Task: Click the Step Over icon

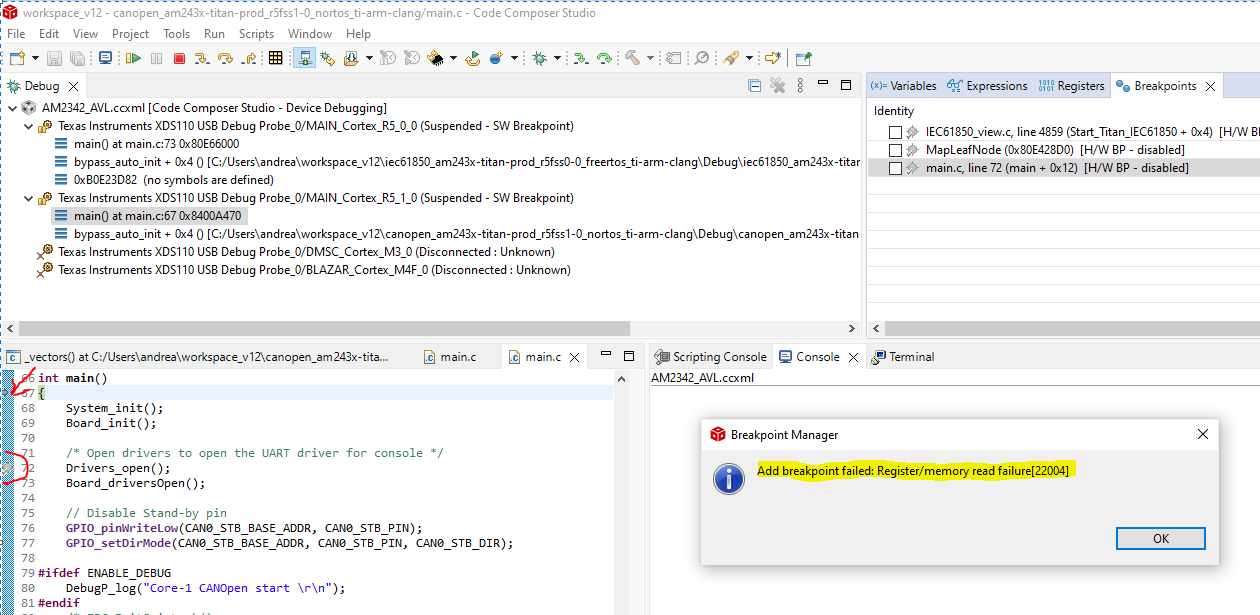Action: (225, 58)
